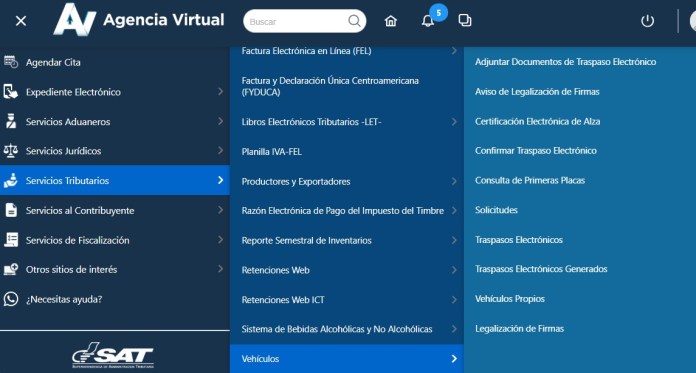696x373 pixels.
Task: Click Vehículos Propios option
Action: pyautogui.click(x=510, y=299)
